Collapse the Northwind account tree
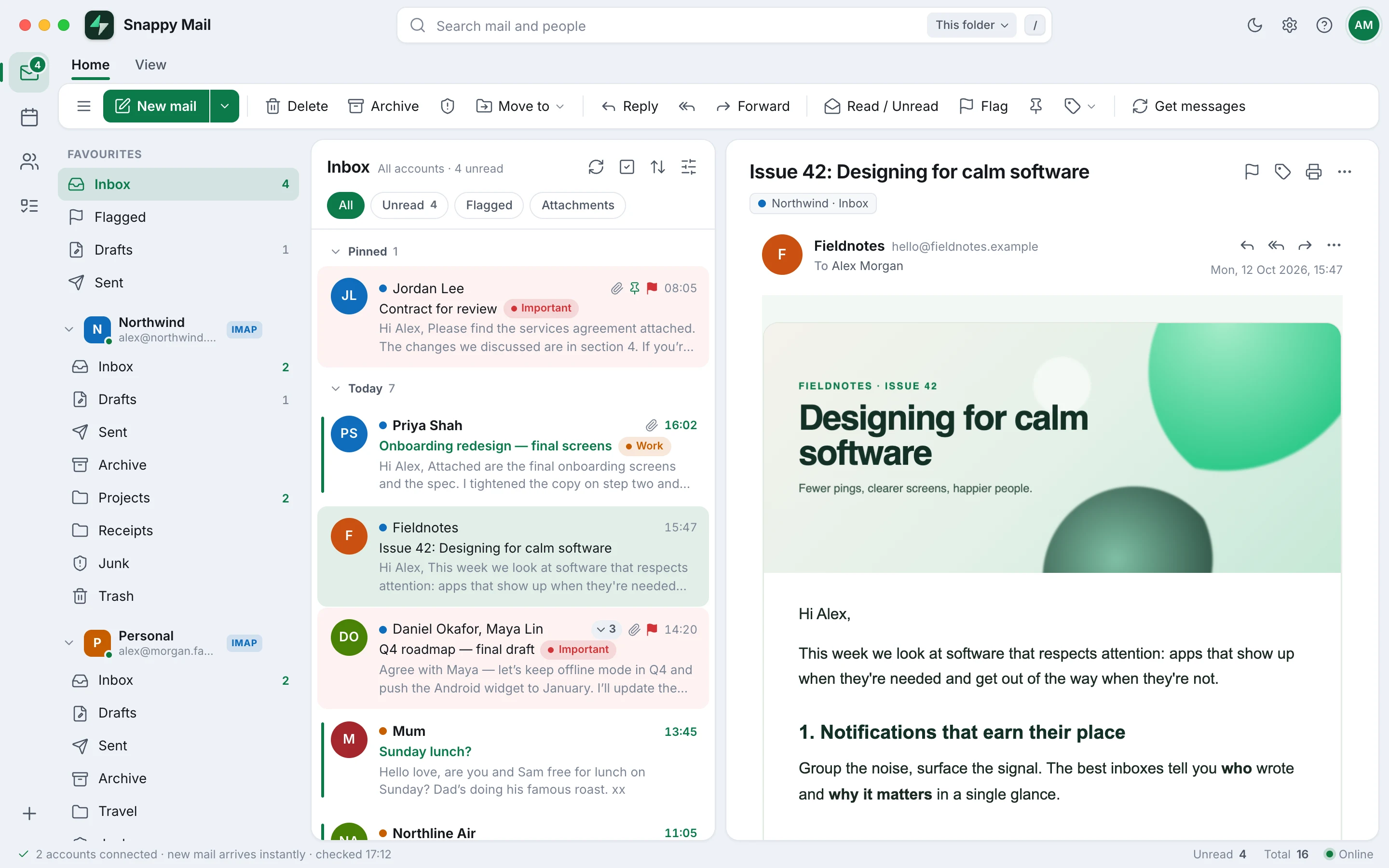This screenshot has height=868, width=1389. [x=69, y=329]
